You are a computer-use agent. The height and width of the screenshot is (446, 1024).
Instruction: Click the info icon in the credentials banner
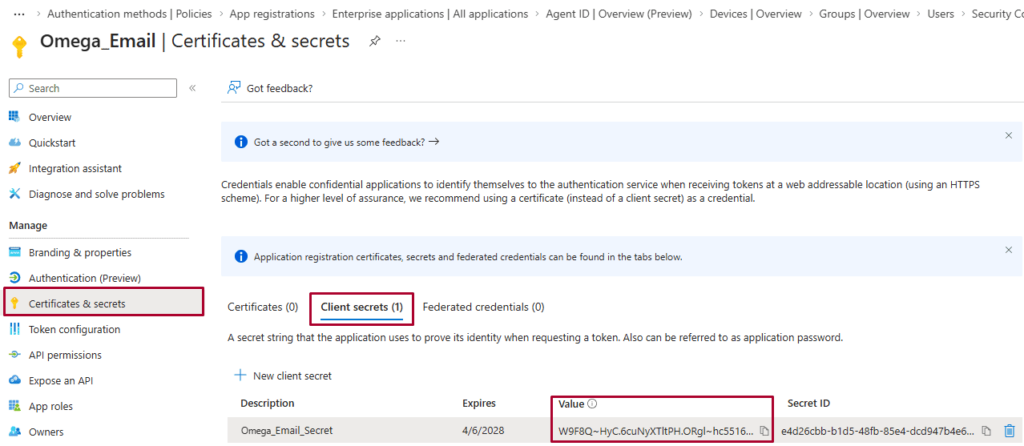[x=241, y=257]
